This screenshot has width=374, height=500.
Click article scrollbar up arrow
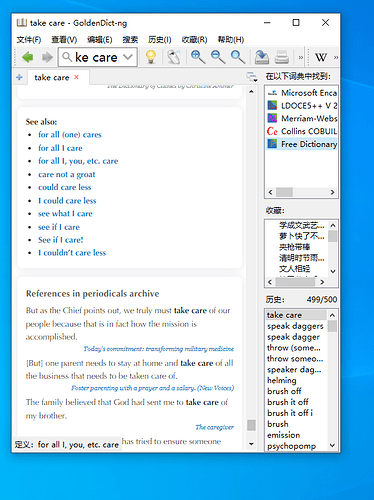[251, 91]
